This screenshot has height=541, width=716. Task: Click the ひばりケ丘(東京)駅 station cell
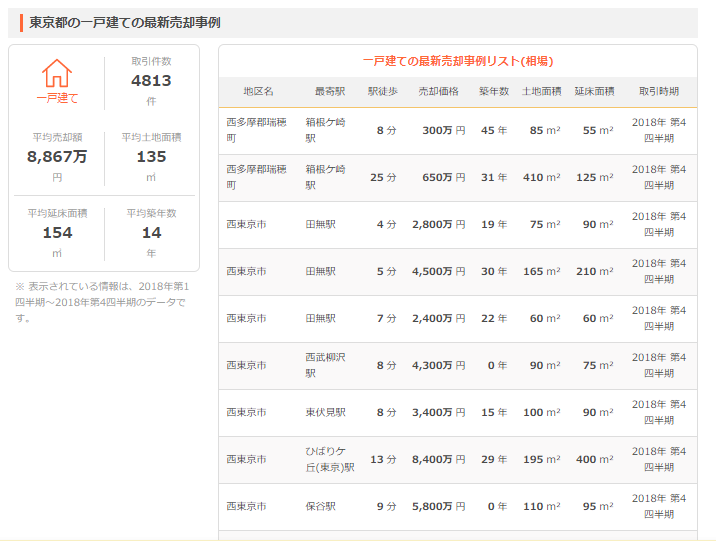coord(330,459)
